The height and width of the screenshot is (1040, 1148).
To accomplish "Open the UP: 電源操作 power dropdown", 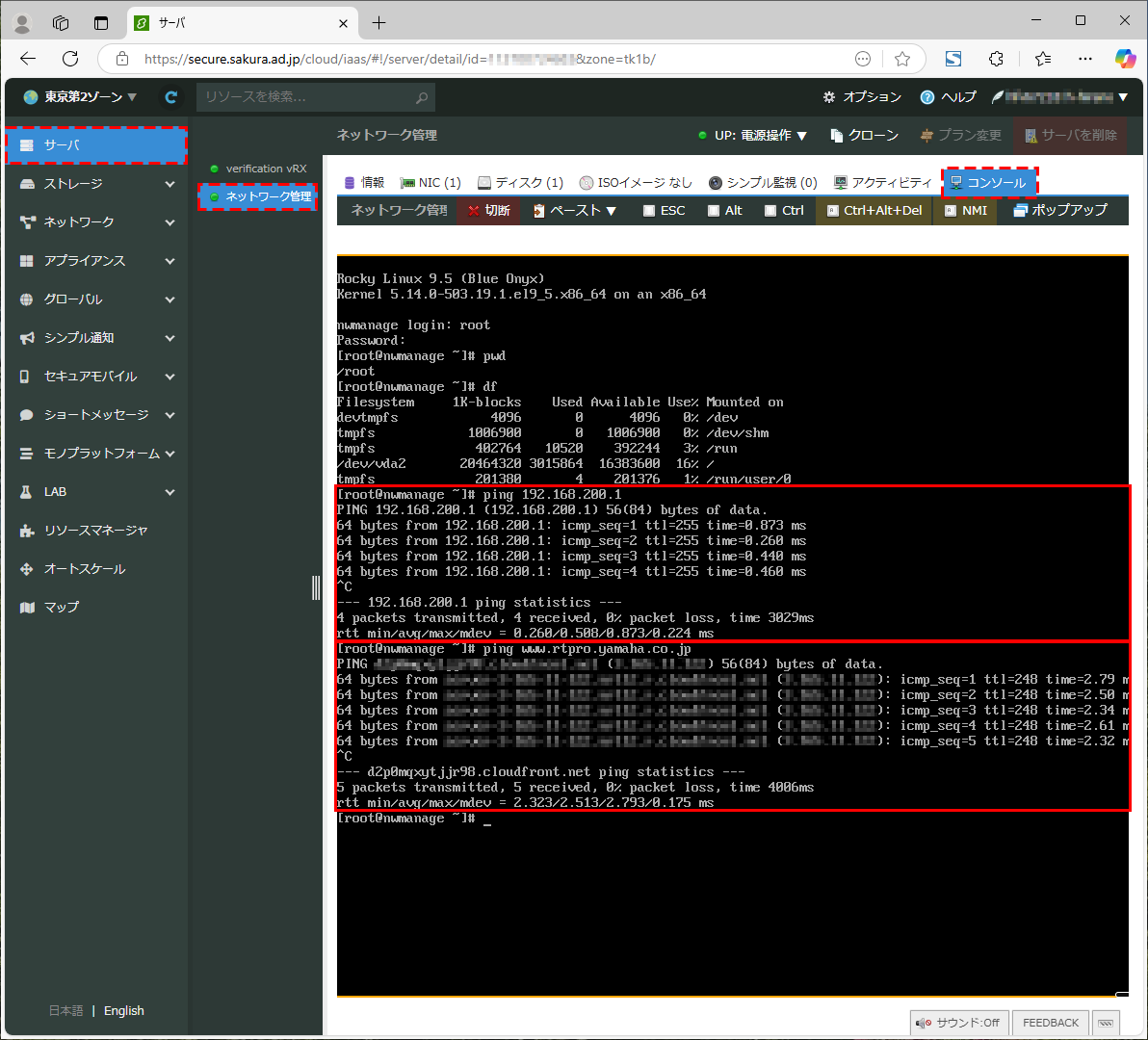I will pos(752,136).
